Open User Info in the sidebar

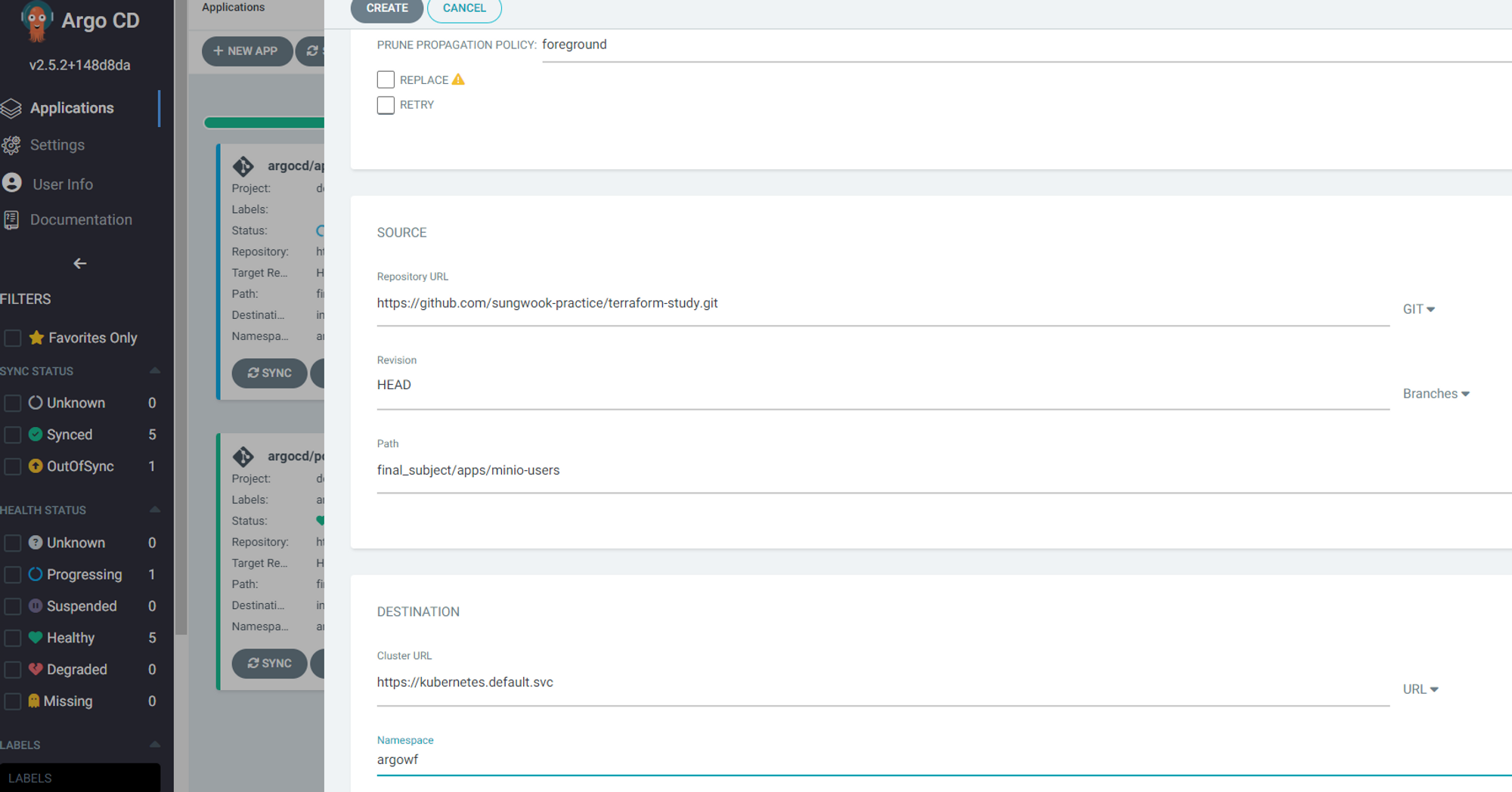click(x=63, y=184)
